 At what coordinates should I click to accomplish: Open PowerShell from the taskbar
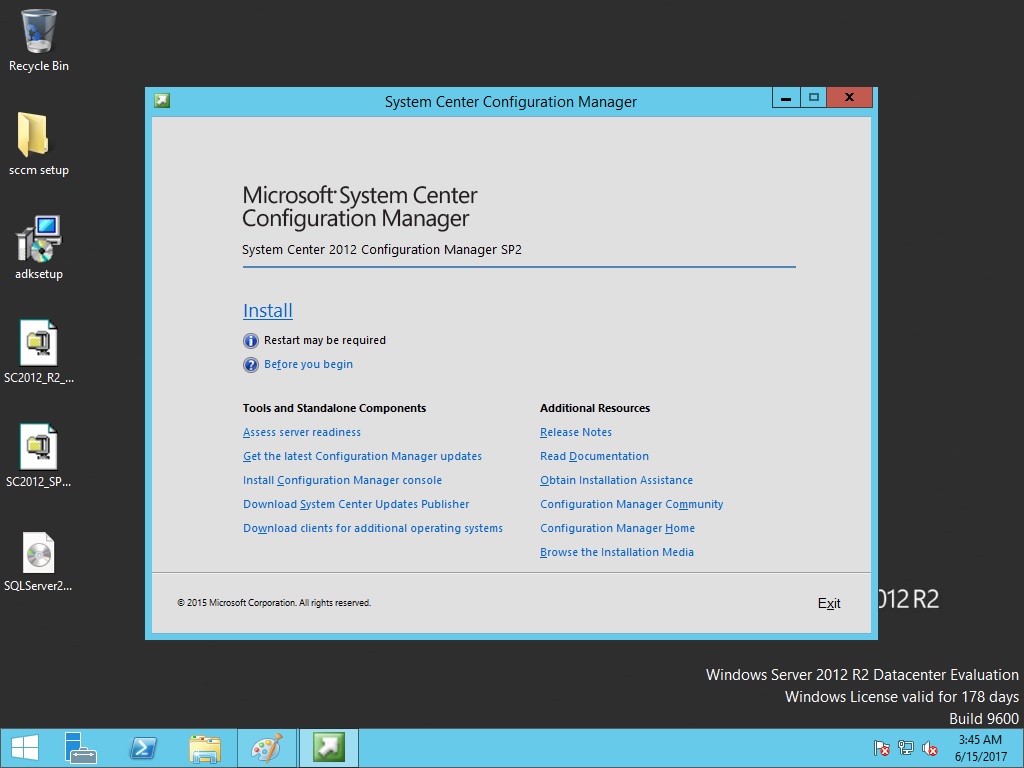pos(143,748)
